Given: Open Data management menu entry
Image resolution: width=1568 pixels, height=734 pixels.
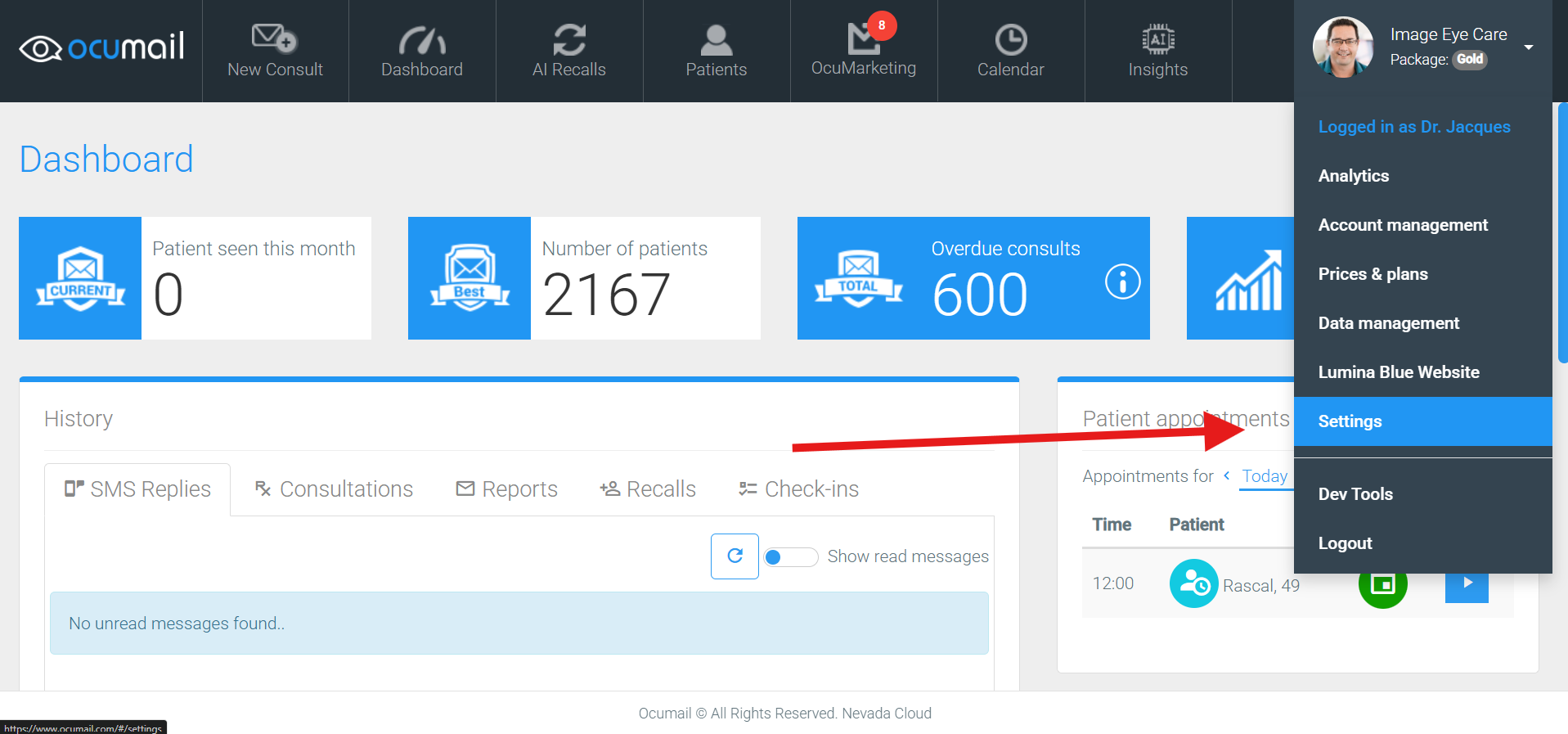Looking at the screenshot, I should tap(1423, 323).
